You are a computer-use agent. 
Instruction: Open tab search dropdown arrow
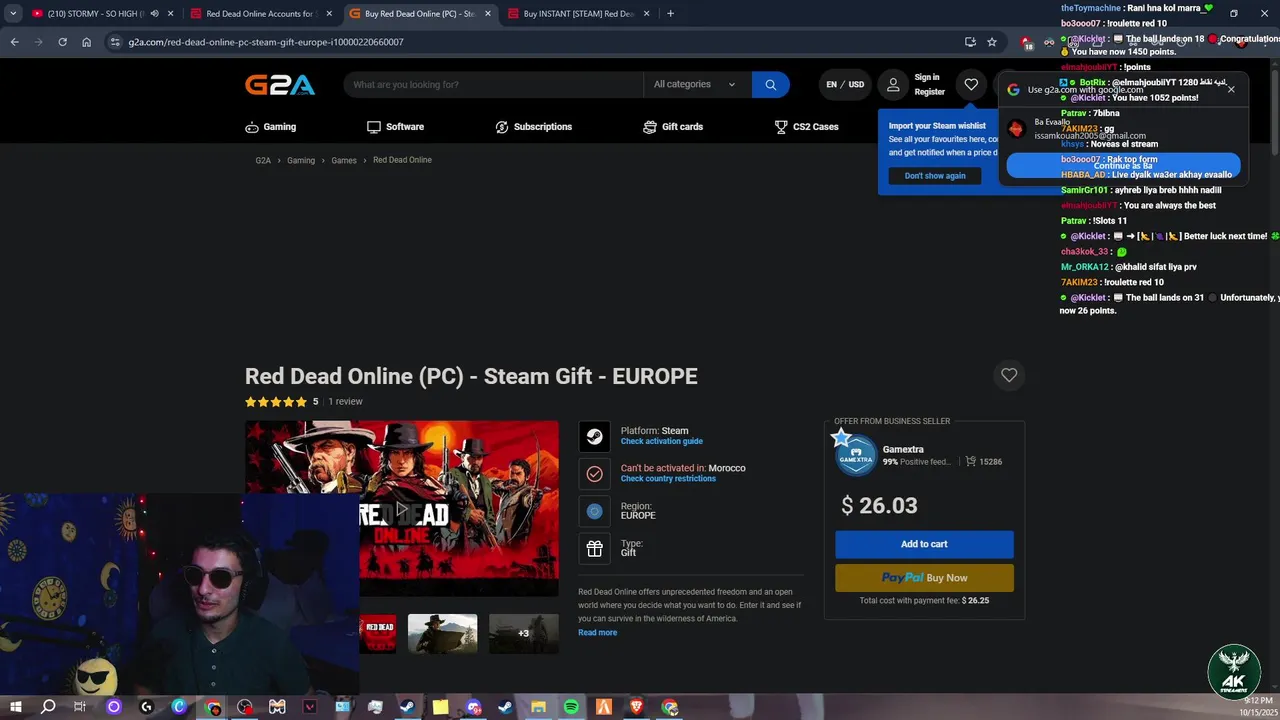(x=13, y=14)
